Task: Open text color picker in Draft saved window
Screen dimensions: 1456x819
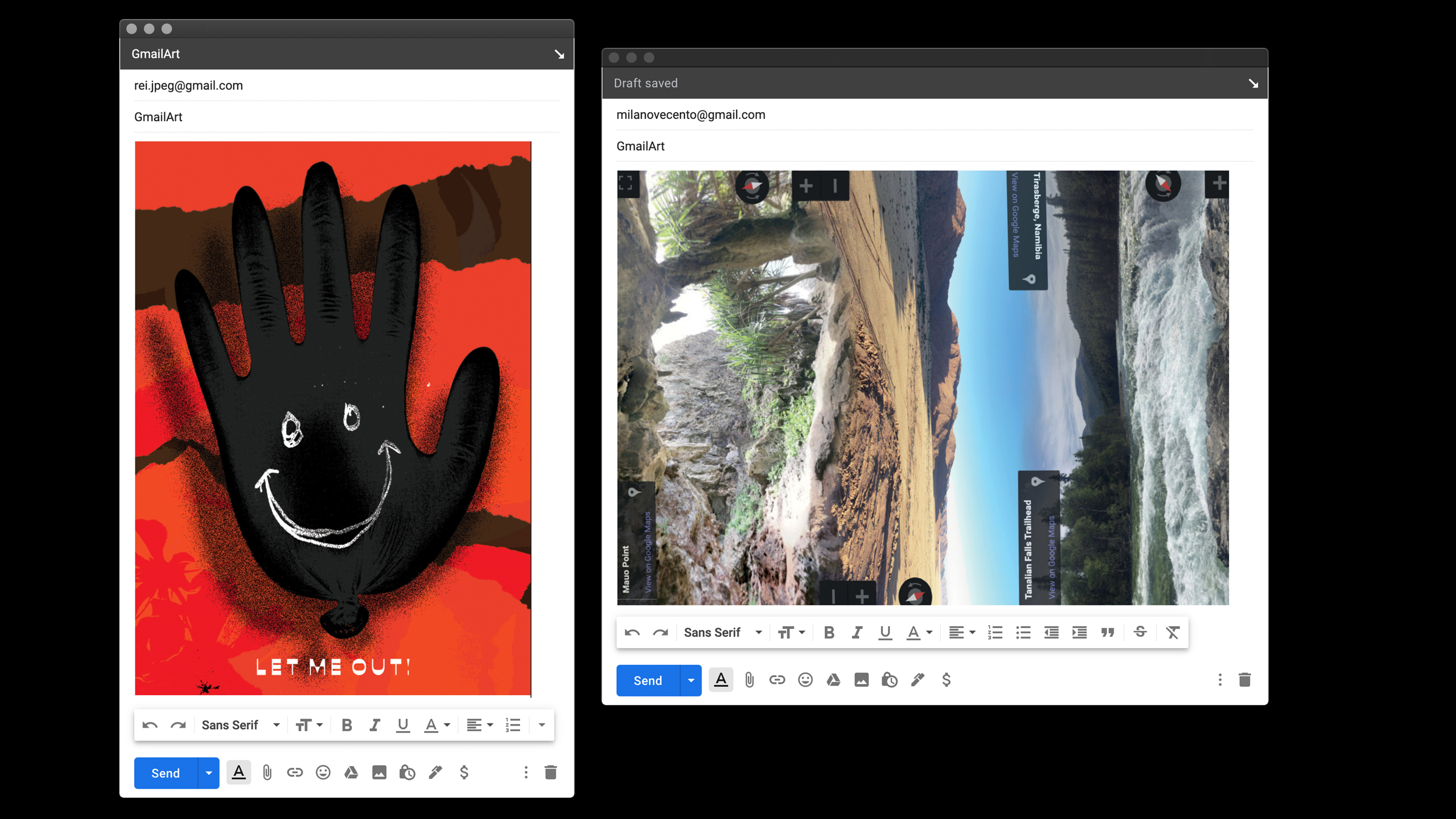Action: tap(919, 632)
